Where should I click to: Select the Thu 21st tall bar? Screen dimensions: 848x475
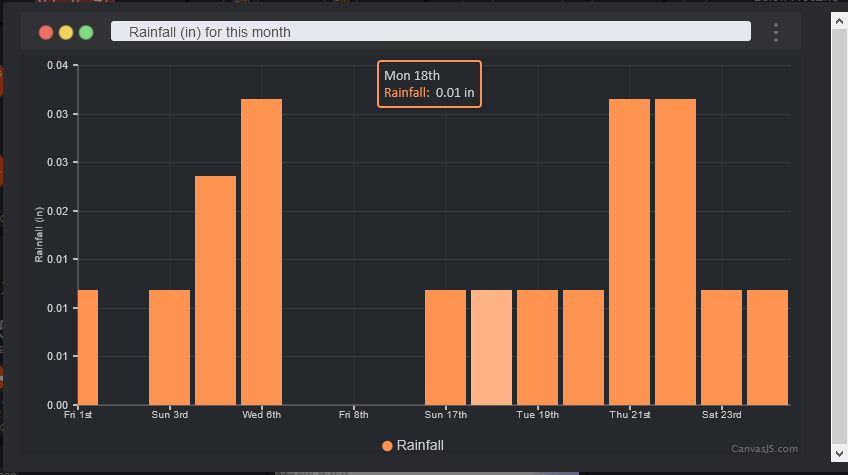coord(630,252)
